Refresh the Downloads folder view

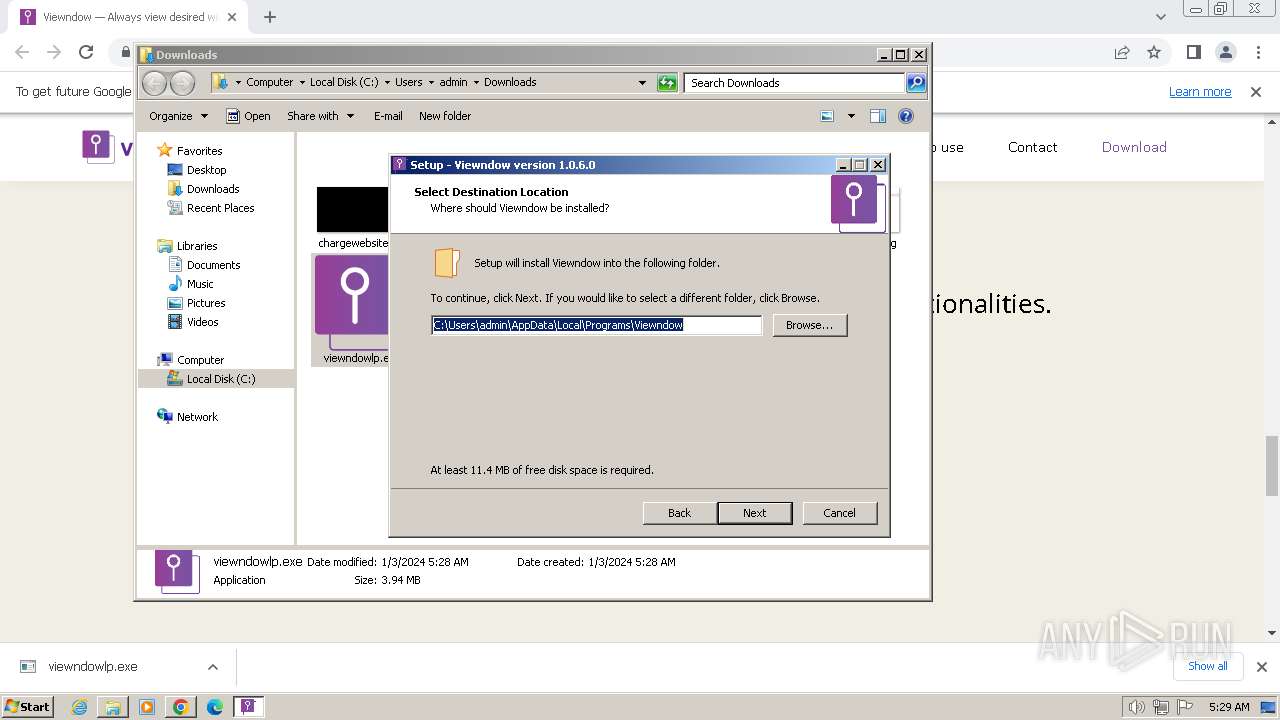coord(667,83)
